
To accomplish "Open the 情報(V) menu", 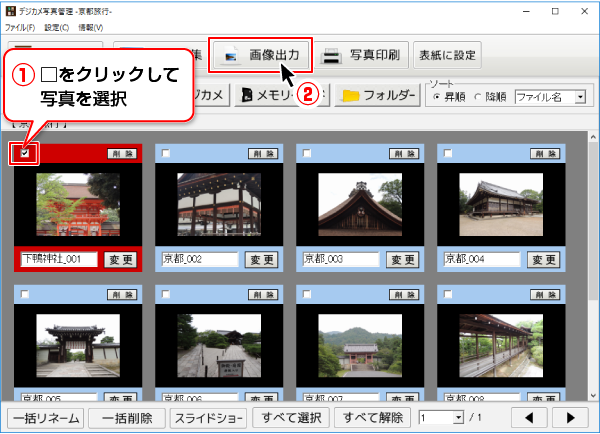I will [x=91, y=28].
